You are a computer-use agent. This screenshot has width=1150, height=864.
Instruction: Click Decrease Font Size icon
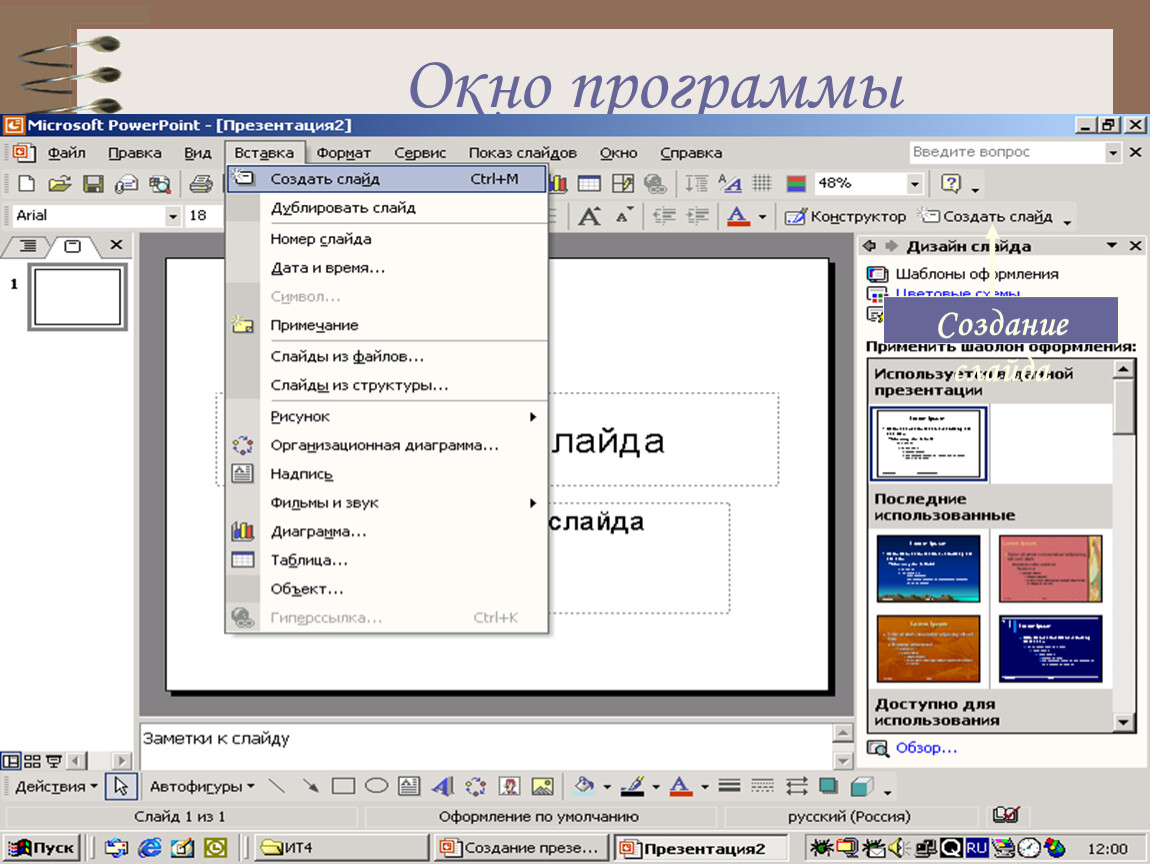click(x=624, y=216)
